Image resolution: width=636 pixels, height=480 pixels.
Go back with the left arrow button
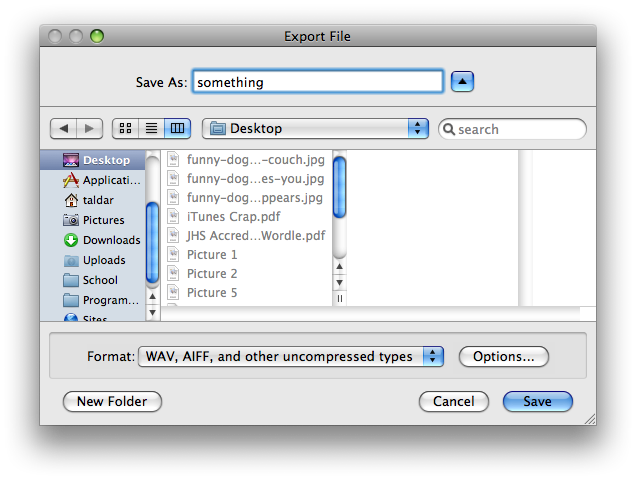pyautogui.click(x=63, y=129)
